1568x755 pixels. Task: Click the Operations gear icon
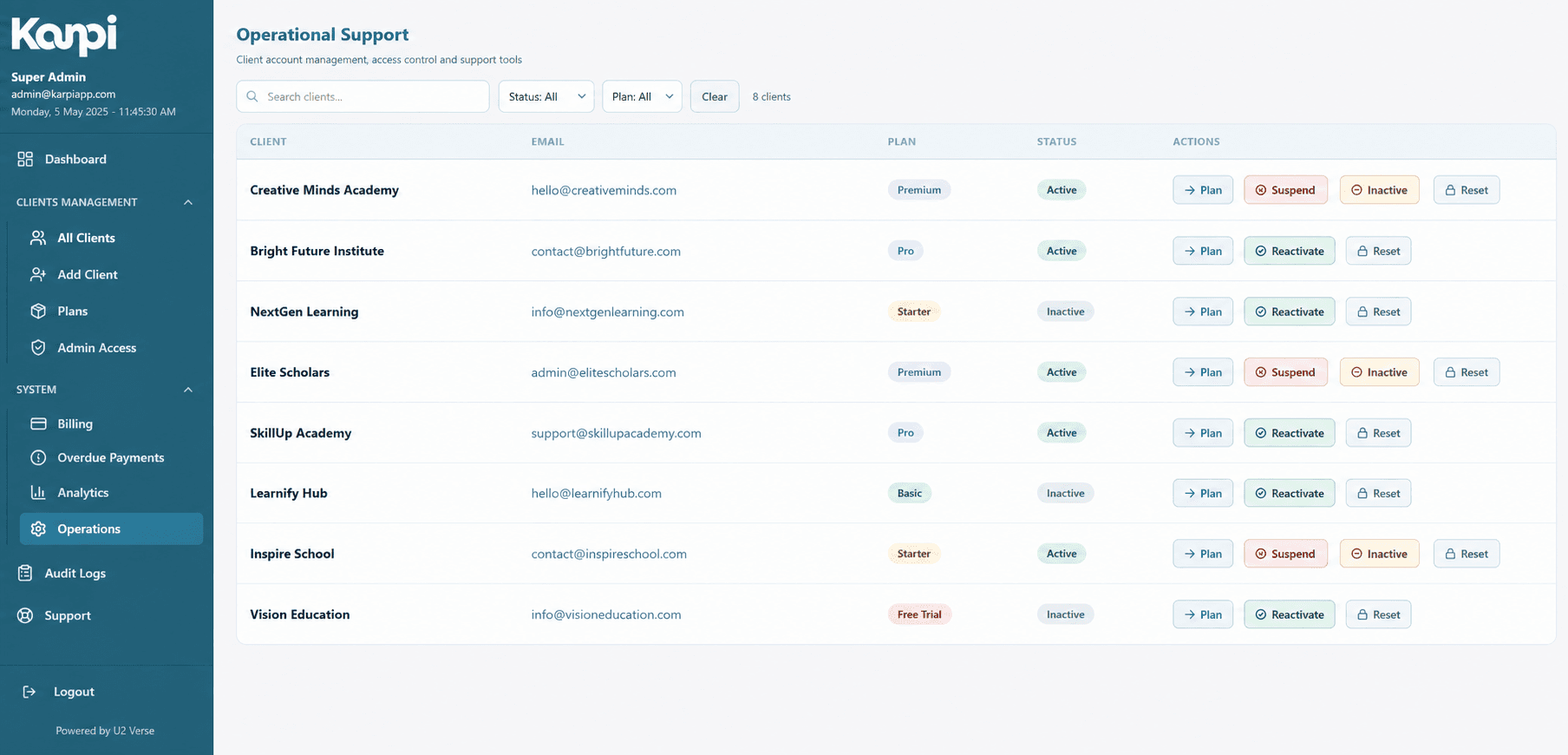click(38, 528)
